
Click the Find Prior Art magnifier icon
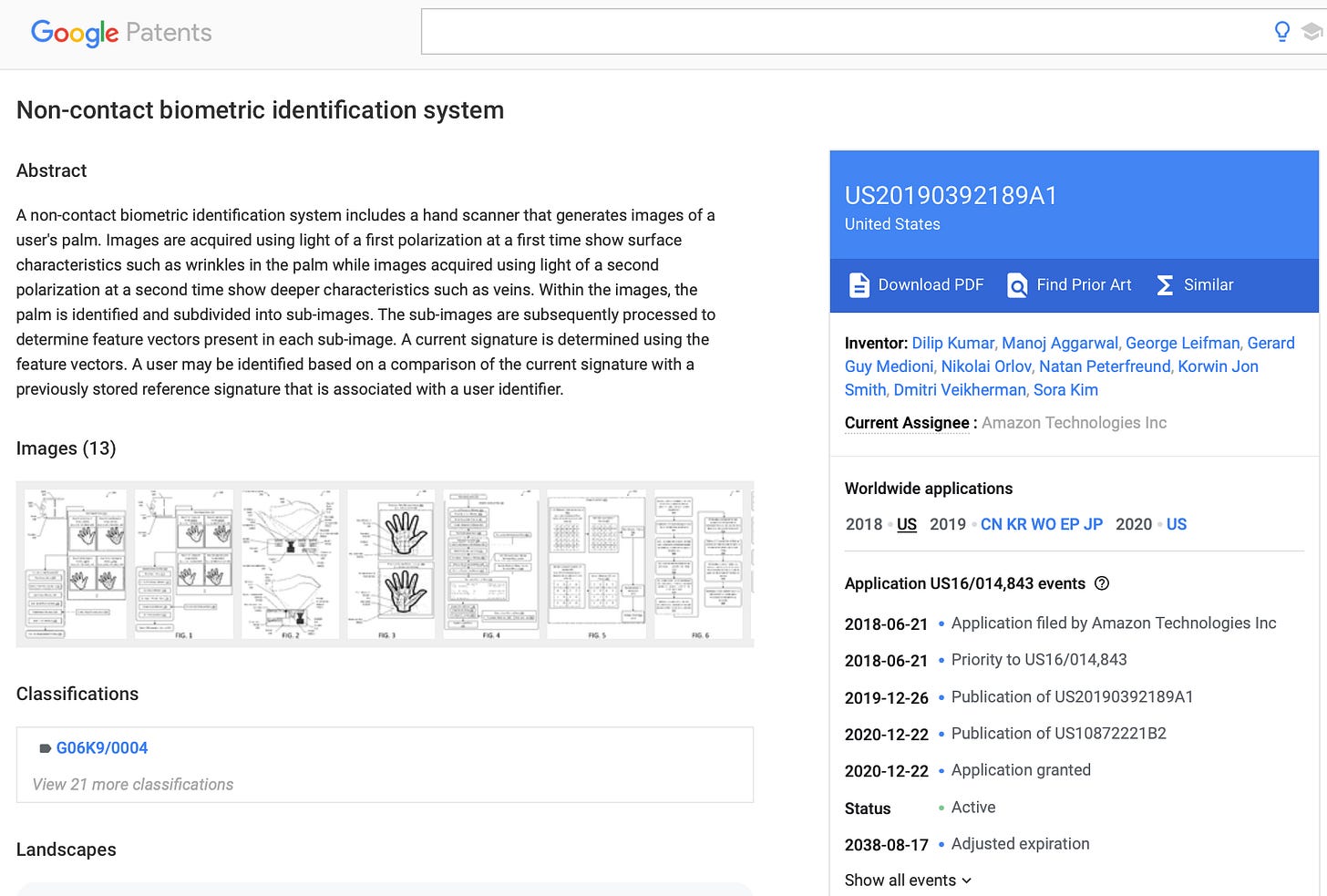[x=1017, y=285]
